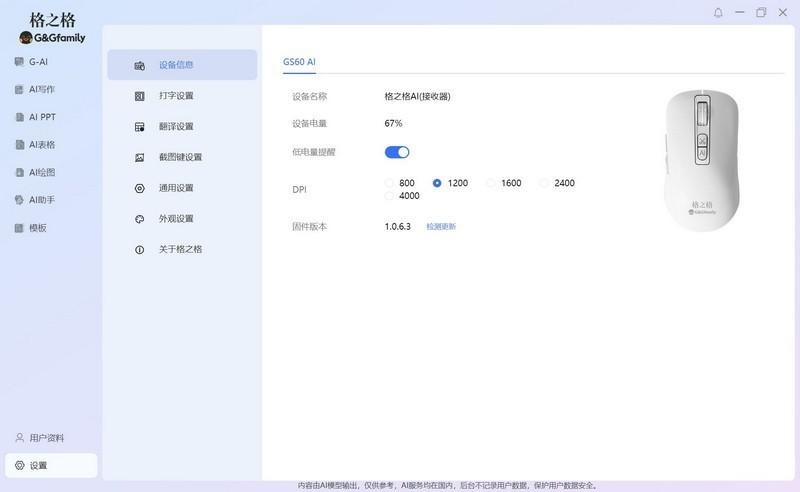
Task: Click the 检测更新 link
Action: (441, 227)
